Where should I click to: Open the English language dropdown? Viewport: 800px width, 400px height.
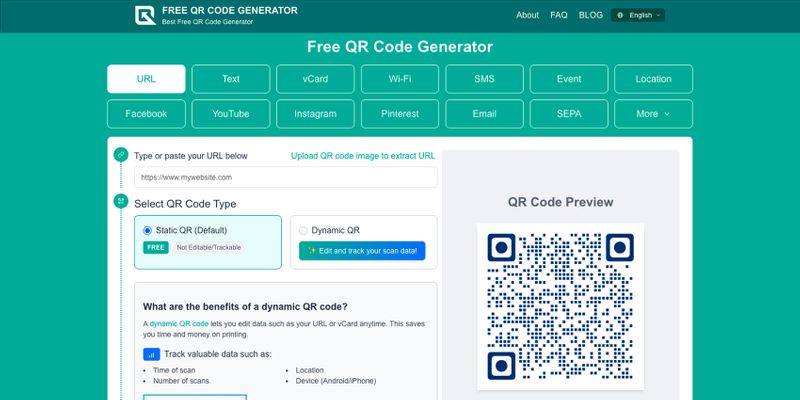pos(638,15)
